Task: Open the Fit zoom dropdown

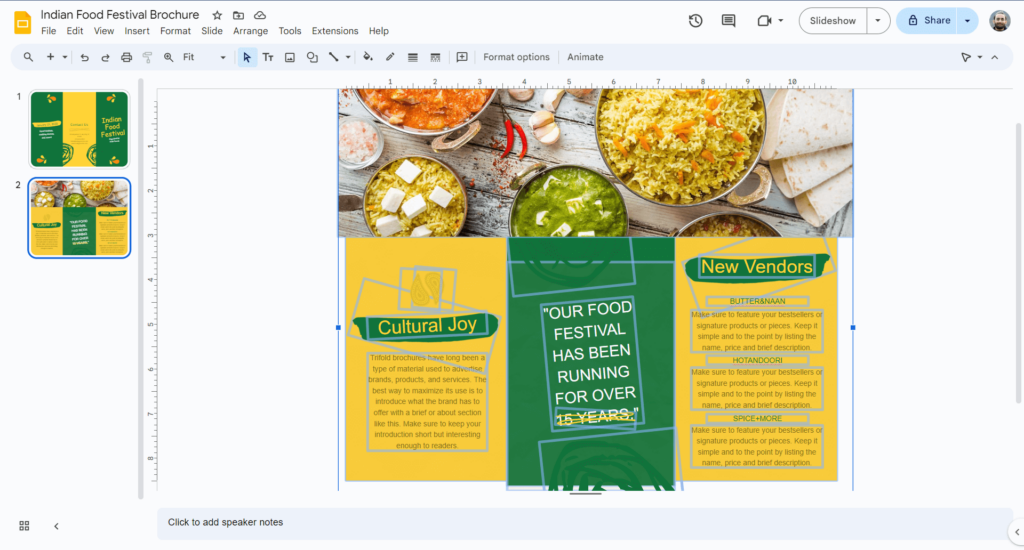Action: click(x=204, y=57)
